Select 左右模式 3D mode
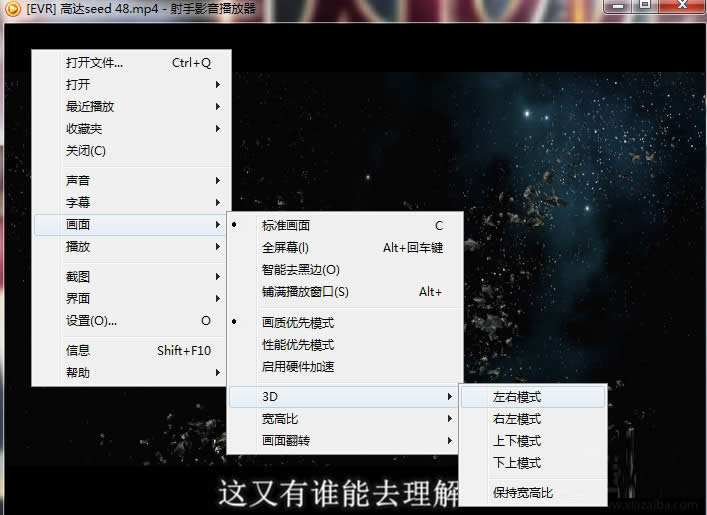The height and width of the screenshot is (515, 707). click(x=517, y=397)
